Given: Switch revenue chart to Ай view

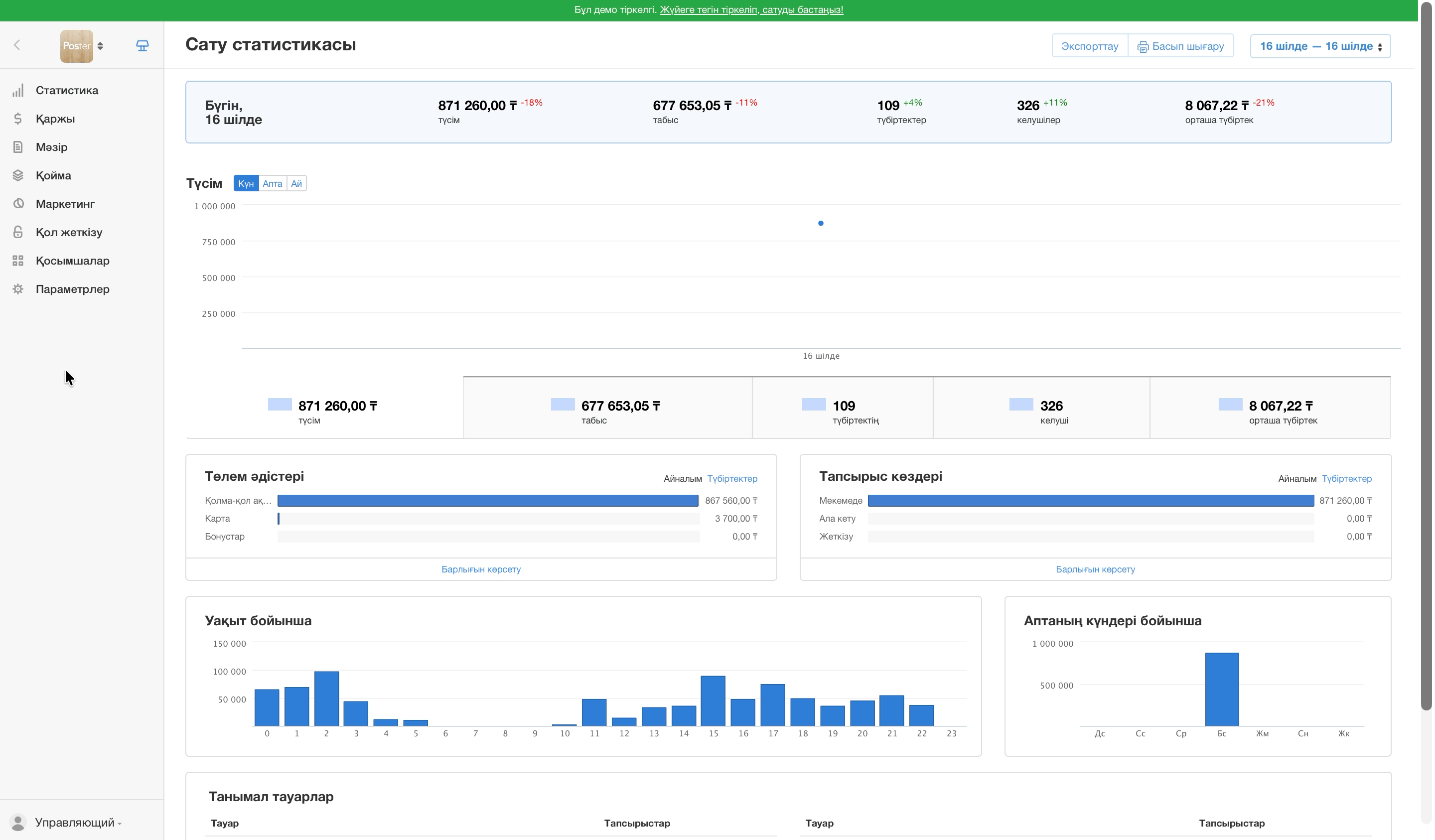Looking at the screenshot, I should click(x=296, y=183).
